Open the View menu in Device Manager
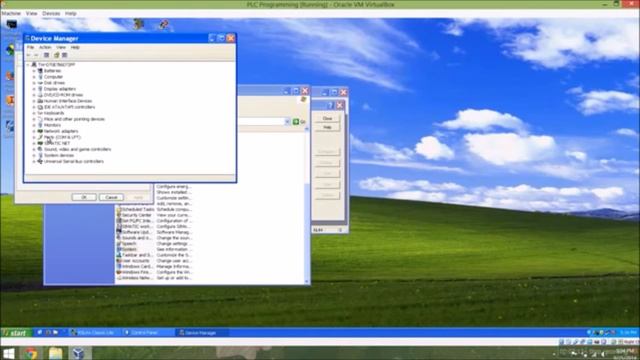This screenshot has height=360, width=640. pyautogui.click(x=61, y=47)
